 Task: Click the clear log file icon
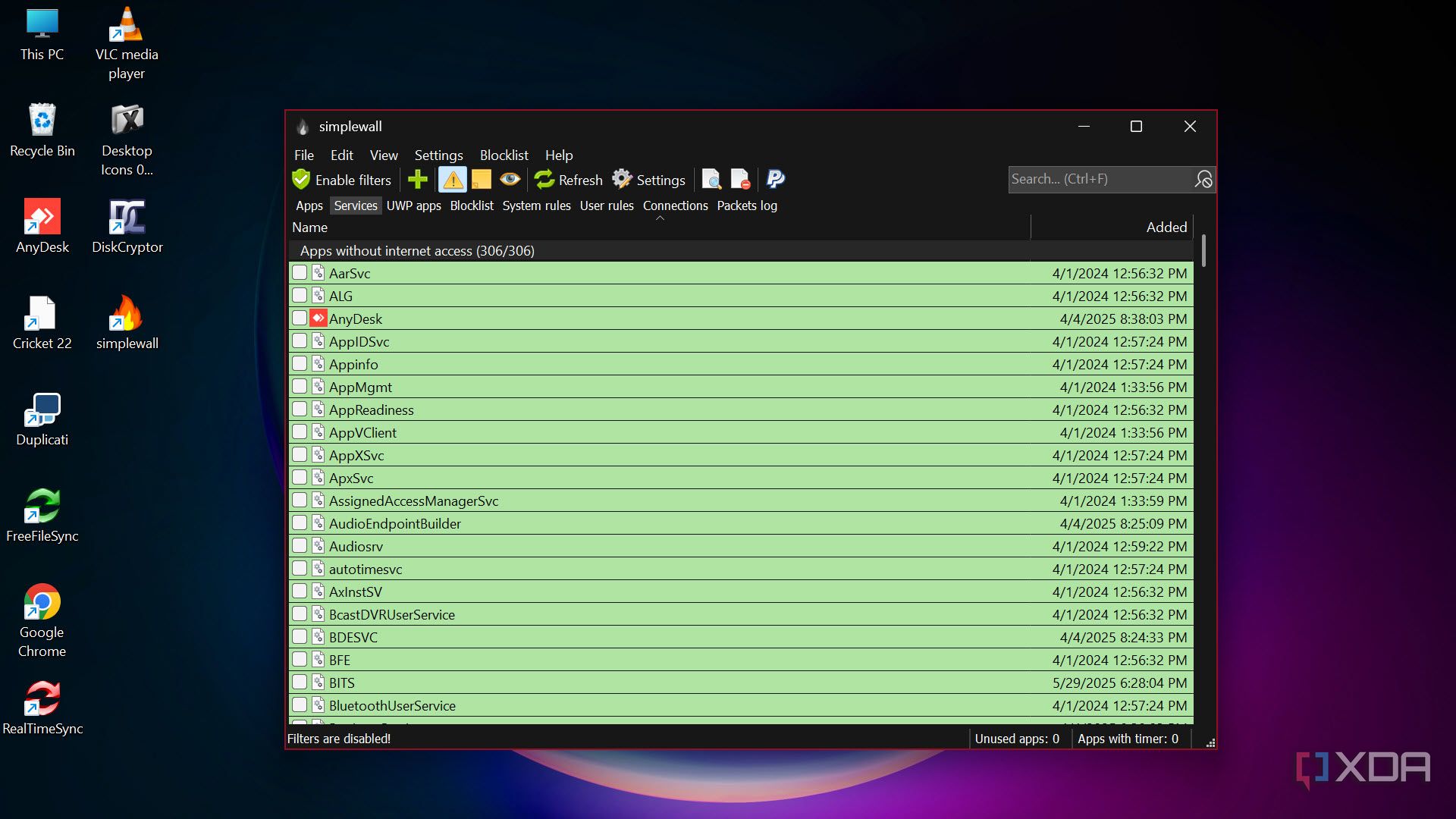pyautogui.click(x=740, y=180)
